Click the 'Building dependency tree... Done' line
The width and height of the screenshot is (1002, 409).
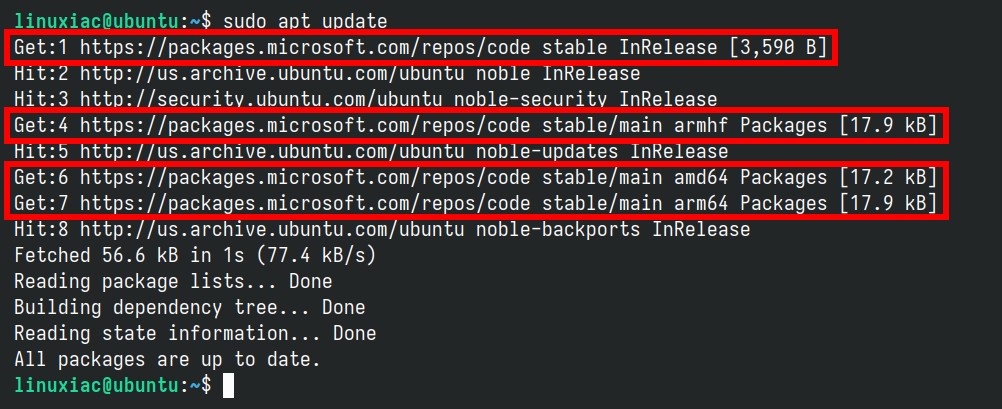click(190, 307)
